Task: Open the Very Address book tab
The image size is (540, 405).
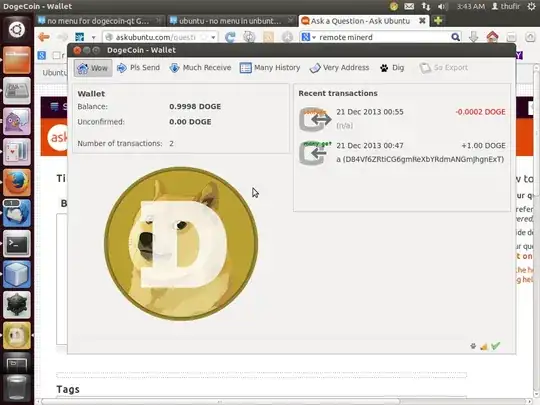Action: (339, 68)
